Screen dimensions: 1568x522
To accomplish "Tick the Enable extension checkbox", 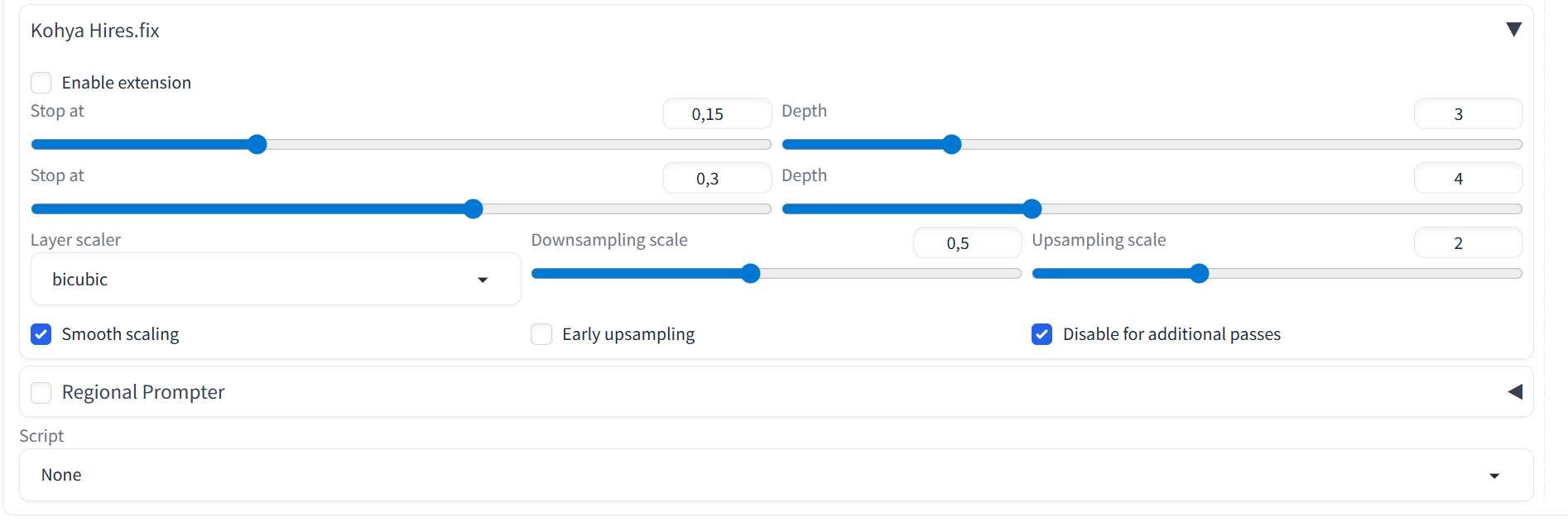I will coord(41,83).
